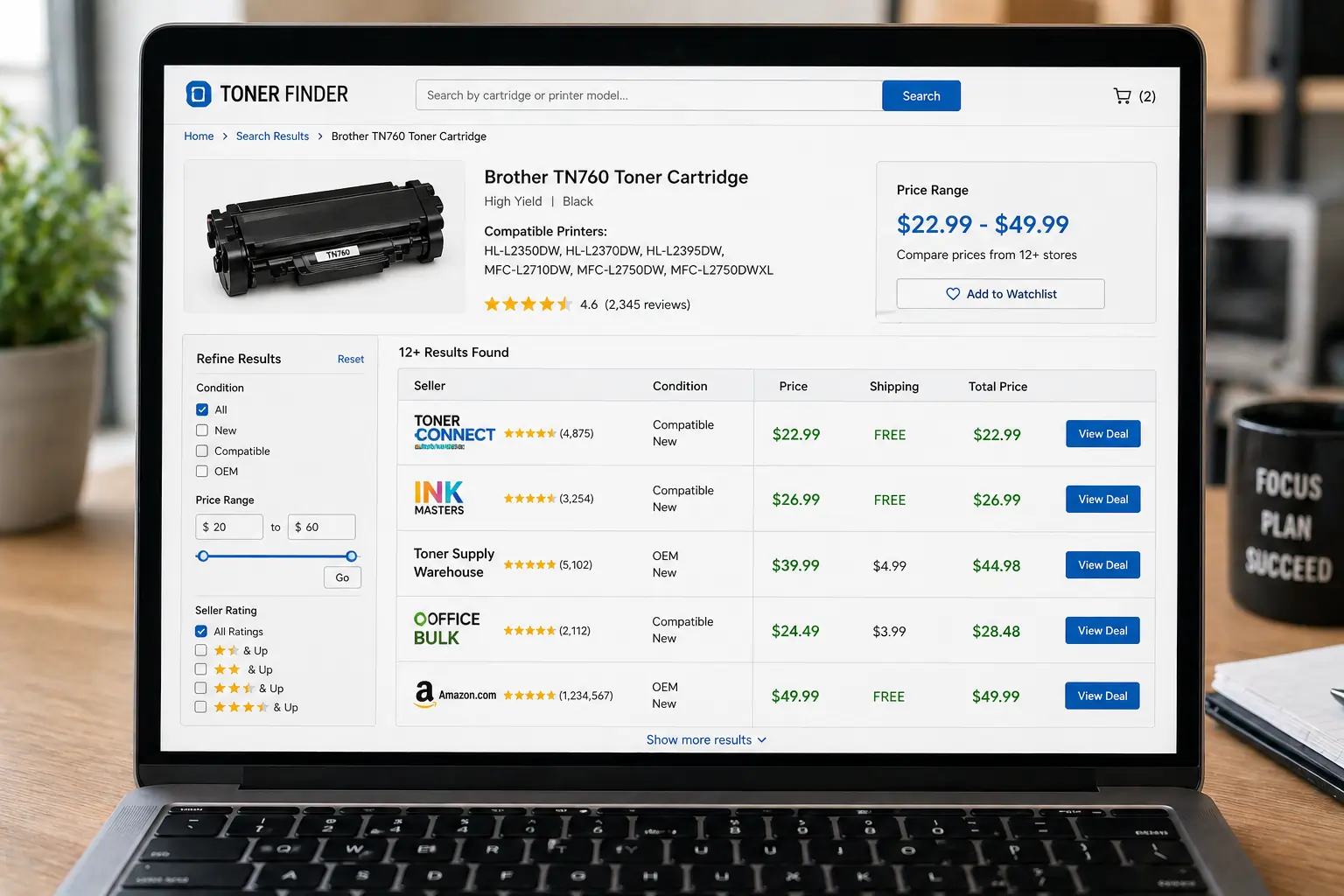Screen dimensions: 1344x896
Task: Click Toner Supply Warehouse seller name
Action: [x=454, y=563]
